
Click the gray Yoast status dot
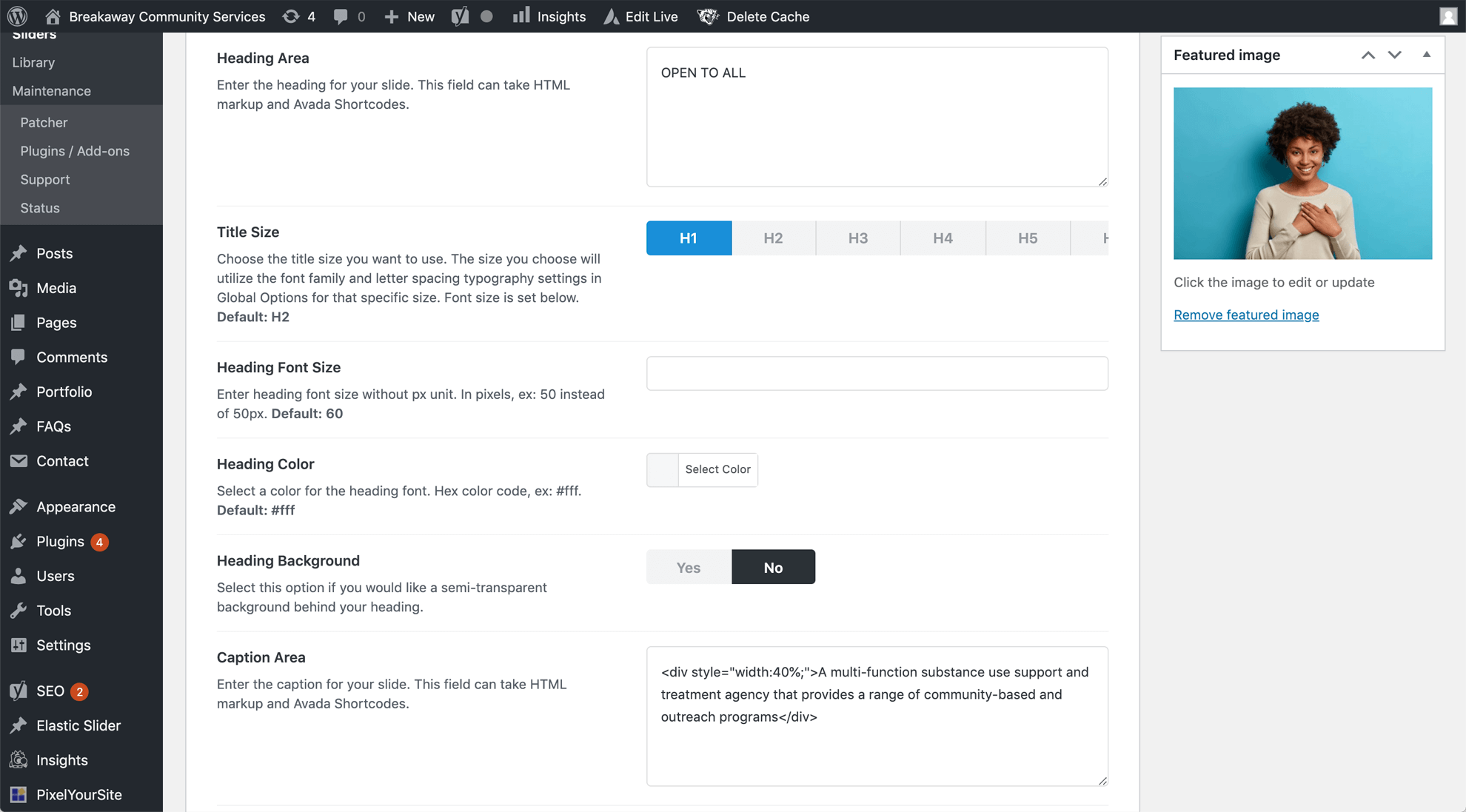click(486, 16)
